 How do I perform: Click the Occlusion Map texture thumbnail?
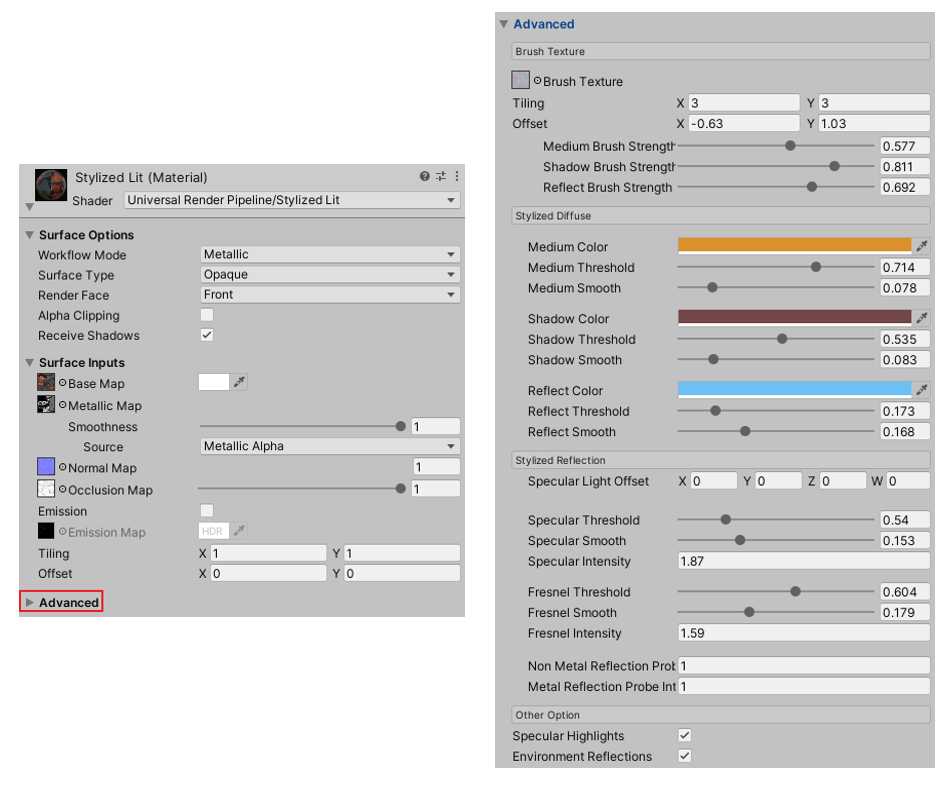[x=46, y=489]
